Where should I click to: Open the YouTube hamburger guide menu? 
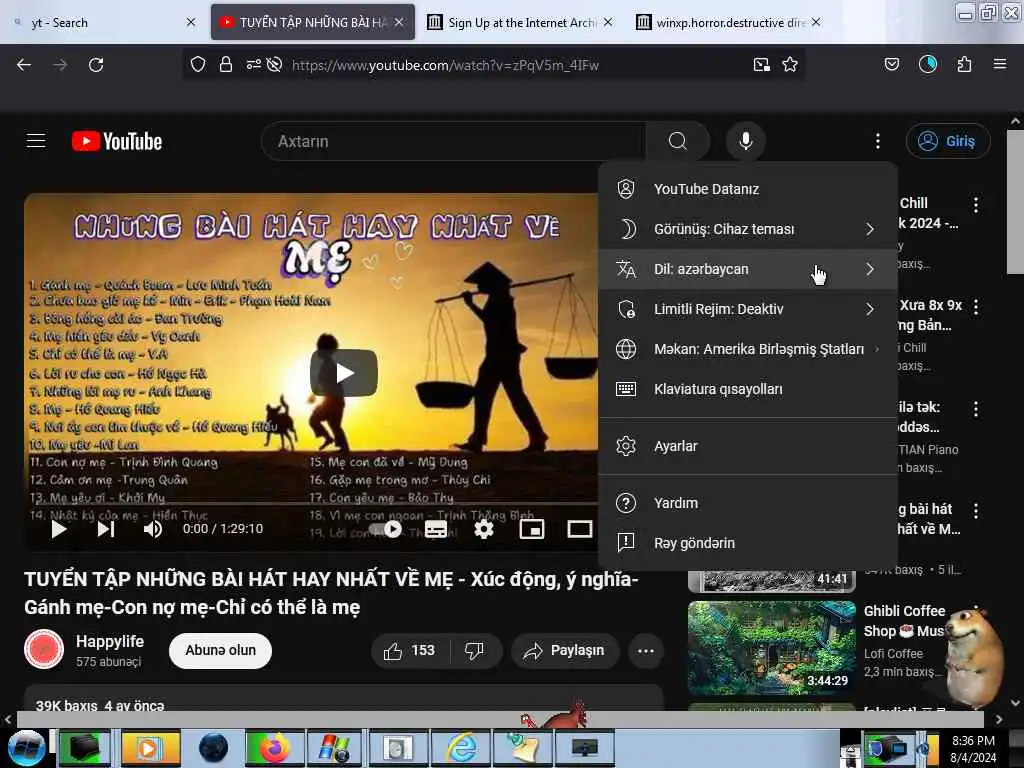coord(36,141)
